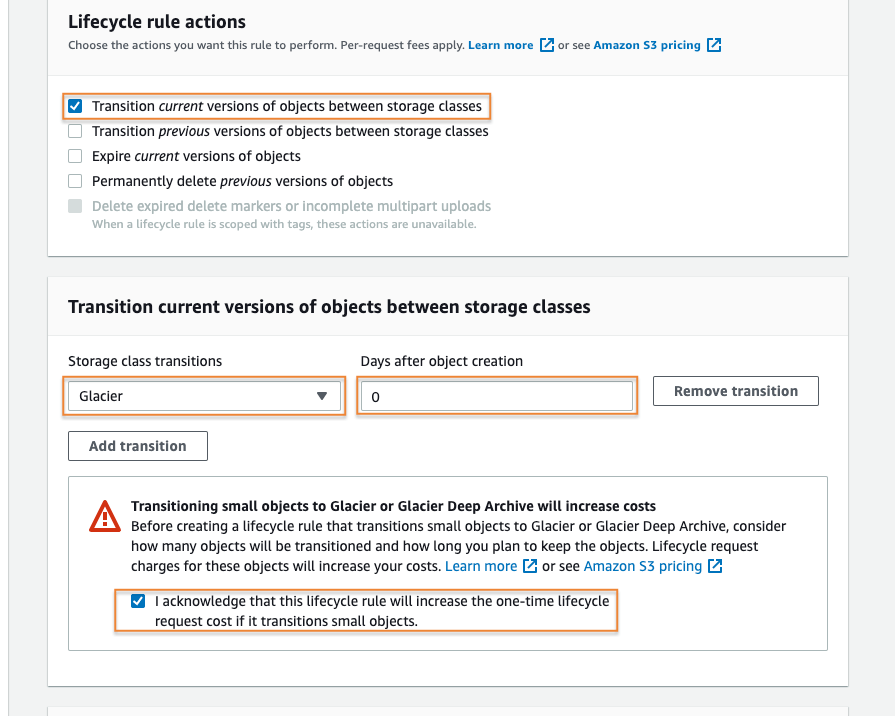Image resolution: width=895 pixels, height=716 pixels.
Task: Uncheck the small objects cost acknowledgment
Action: click(137, 601)
